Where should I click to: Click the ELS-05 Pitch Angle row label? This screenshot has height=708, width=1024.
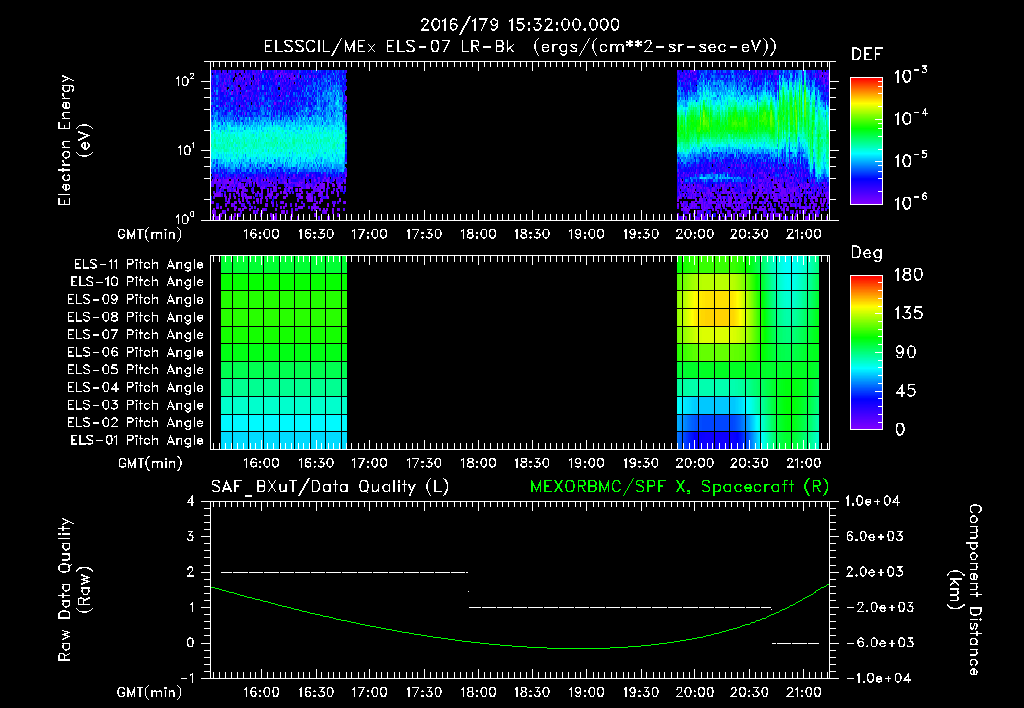(x=136, y=370)
